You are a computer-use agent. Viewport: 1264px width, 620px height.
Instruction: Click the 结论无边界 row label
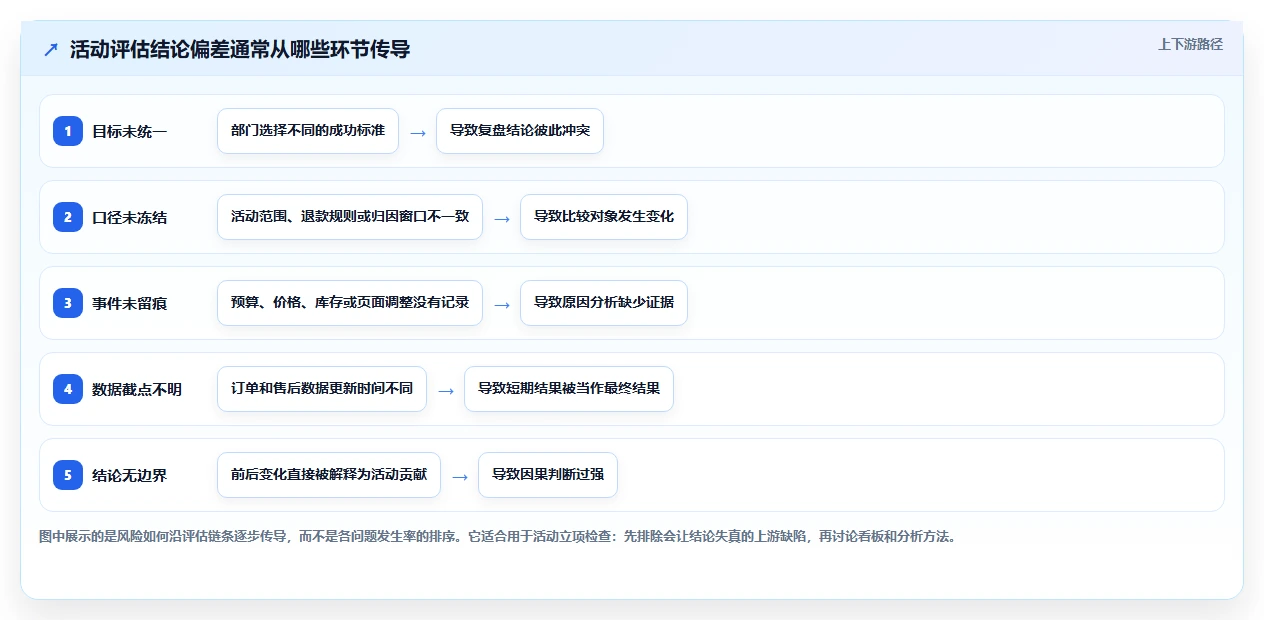129,475
